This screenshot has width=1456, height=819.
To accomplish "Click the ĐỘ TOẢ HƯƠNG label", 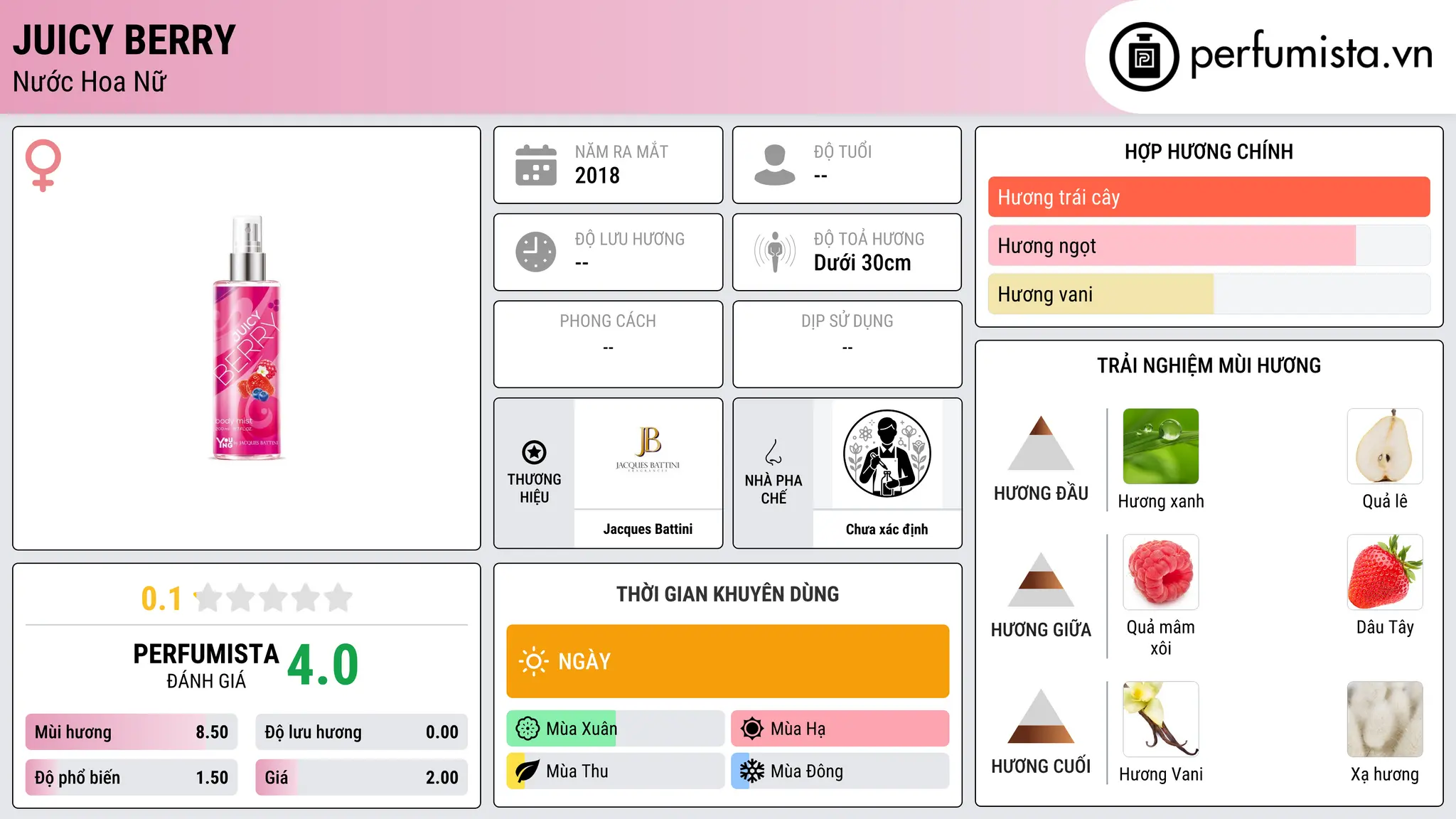I will 869,239.
